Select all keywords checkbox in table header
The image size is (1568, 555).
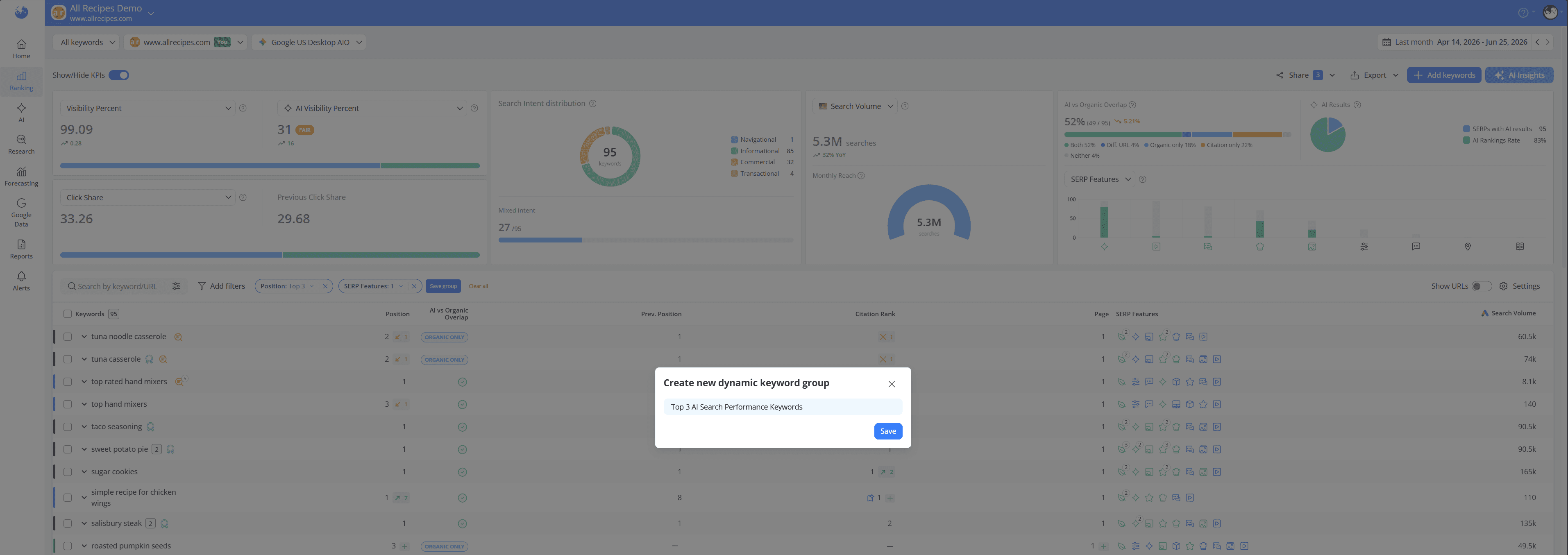[68, 314]
